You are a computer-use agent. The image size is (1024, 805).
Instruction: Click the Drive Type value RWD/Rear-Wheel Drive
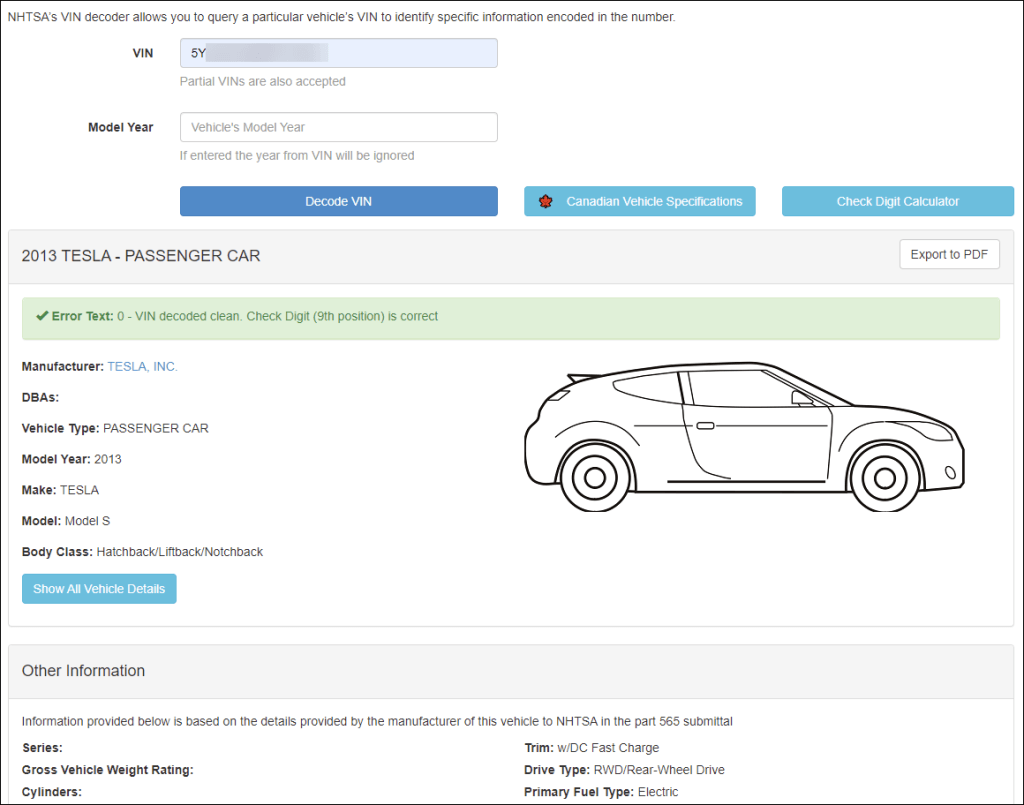pyautogui.click(x=659, y=770)
